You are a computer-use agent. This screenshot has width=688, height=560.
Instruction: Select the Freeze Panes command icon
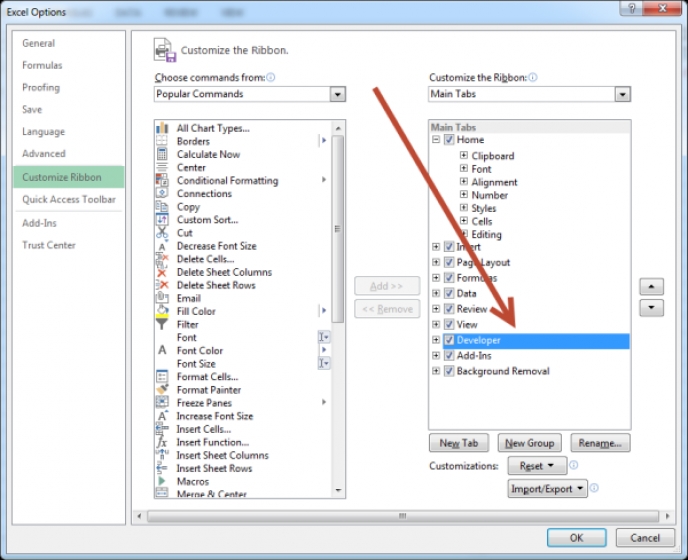(162, 402)
